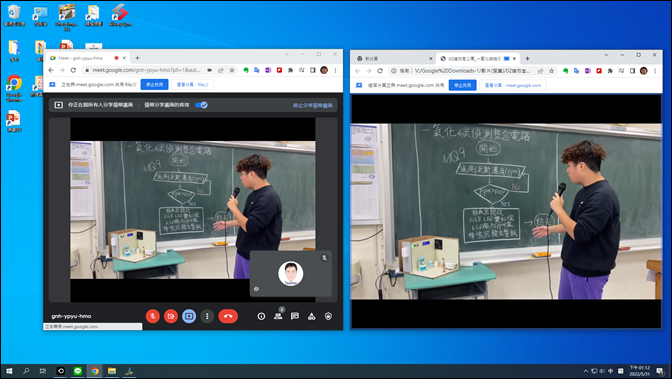Open the extensions puzzle menu in Meet window
This screenshot has height=379, width=672.
(290, 70)
